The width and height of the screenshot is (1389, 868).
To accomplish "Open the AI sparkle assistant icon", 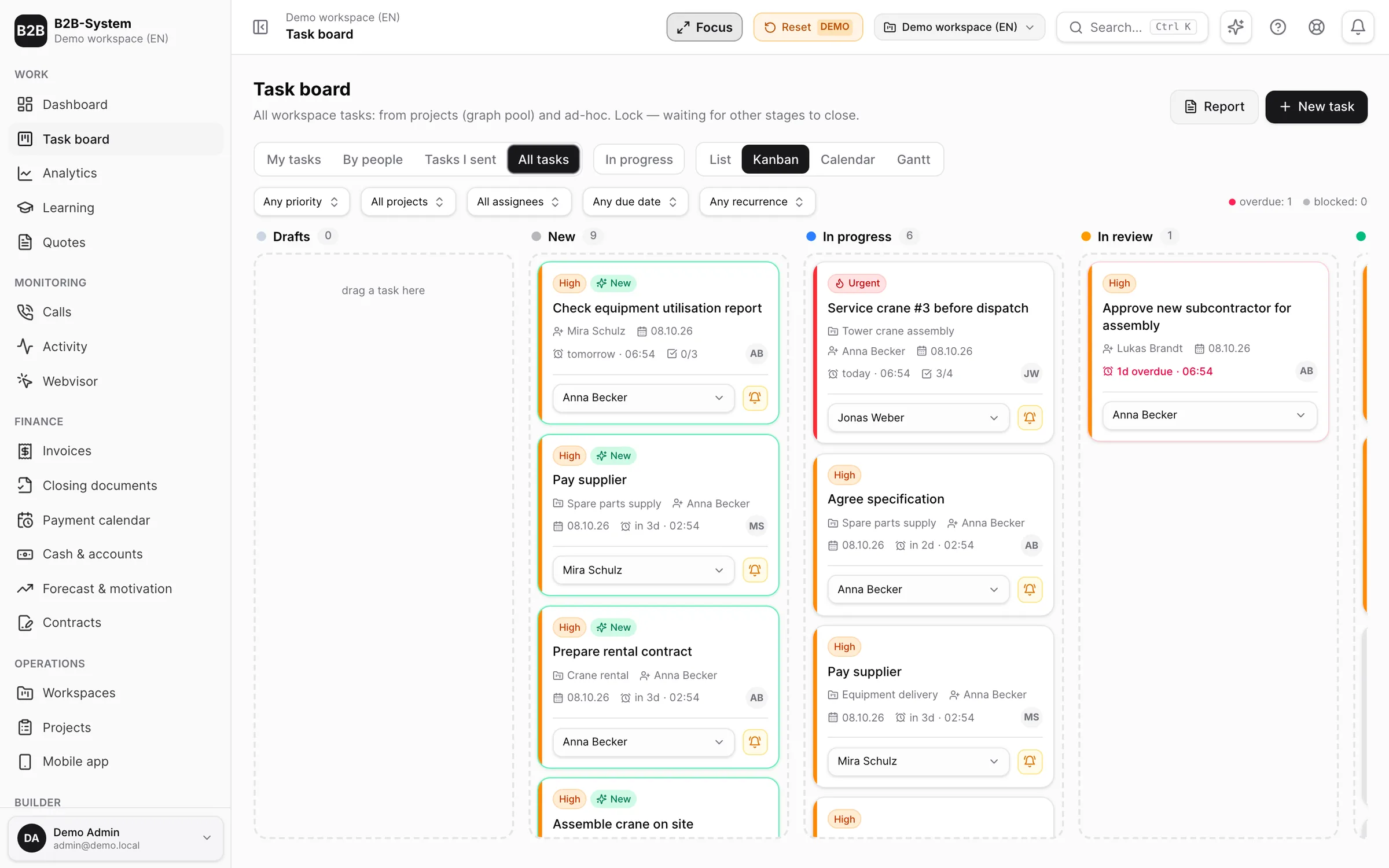I will [1236, 27].
